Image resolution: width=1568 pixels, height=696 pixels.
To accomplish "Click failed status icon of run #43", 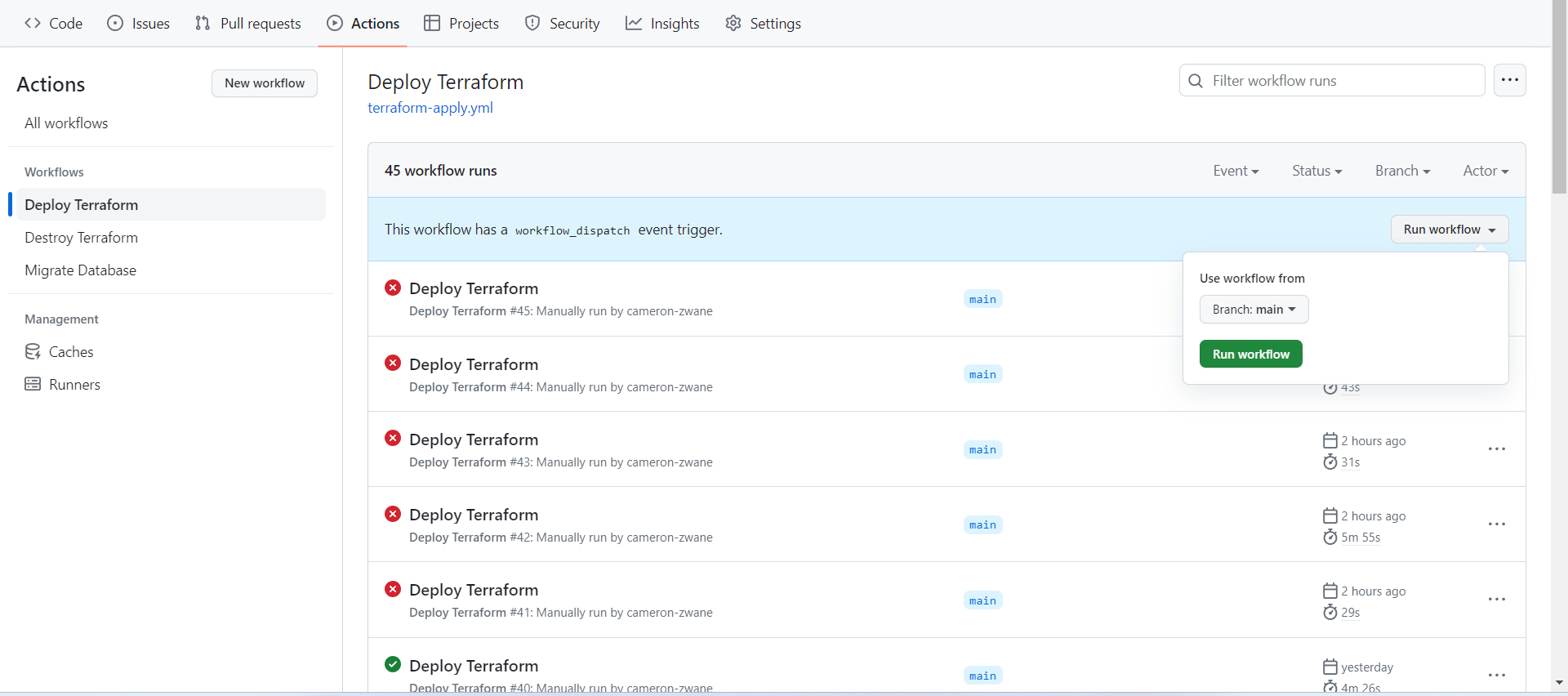I will click(393, 438).
